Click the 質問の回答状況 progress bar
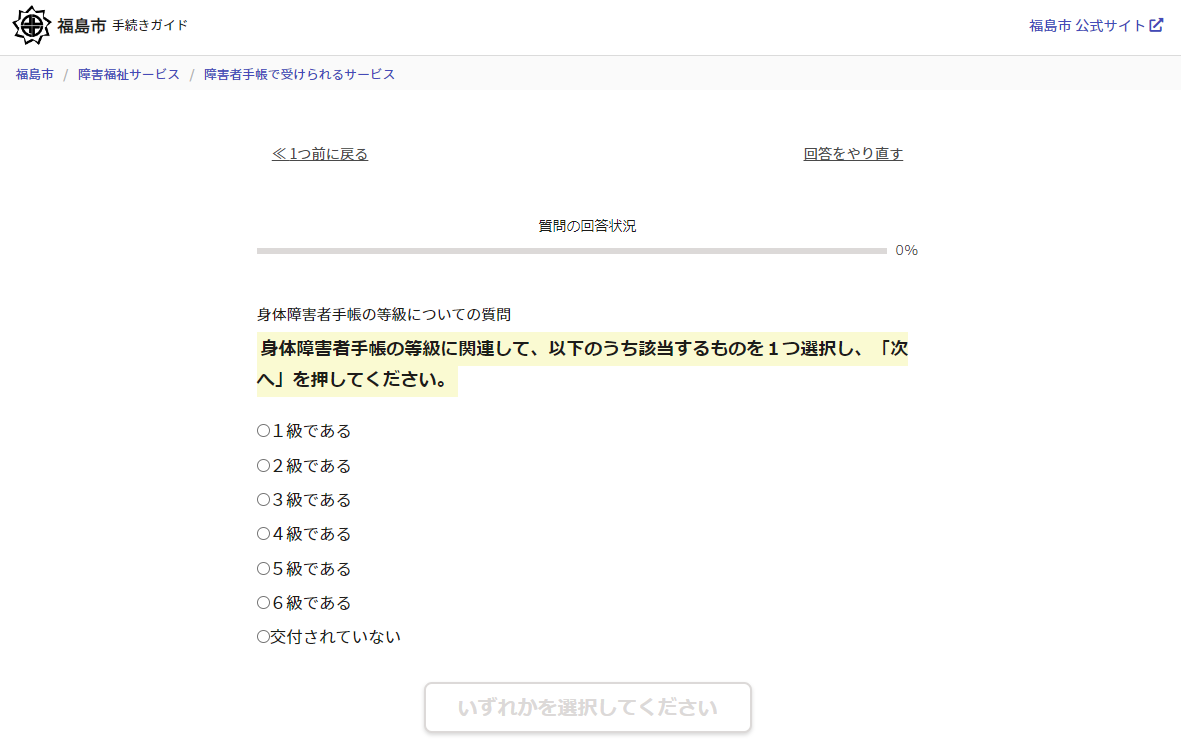 tap(572, 251)
